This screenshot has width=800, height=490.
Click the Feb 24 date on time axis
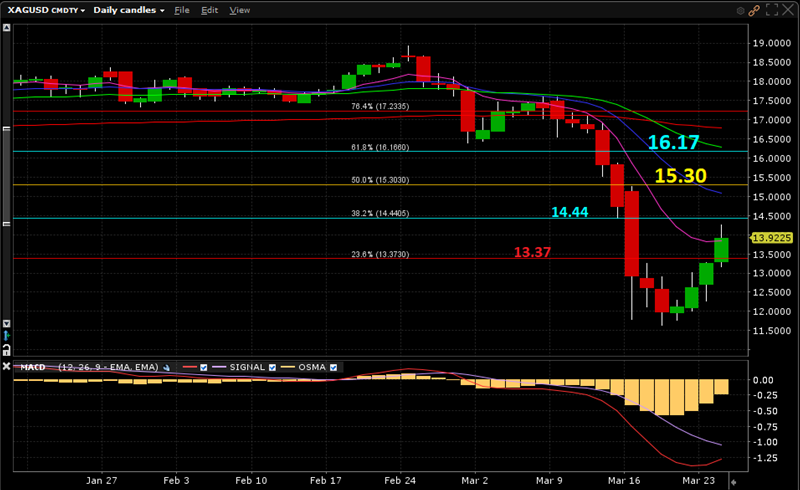[x=400, y=480]
